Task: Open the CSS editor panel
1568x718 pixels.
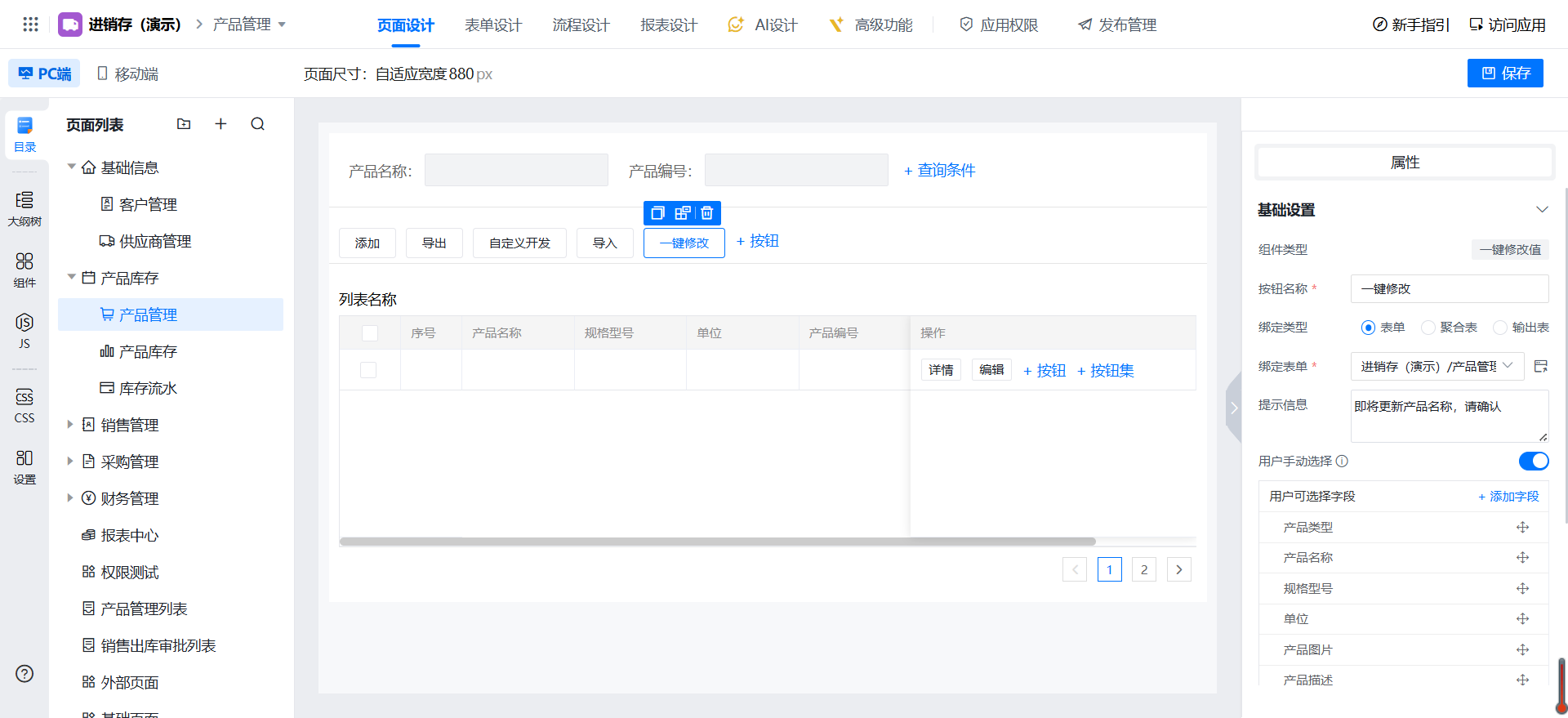Action: point(24,405)
